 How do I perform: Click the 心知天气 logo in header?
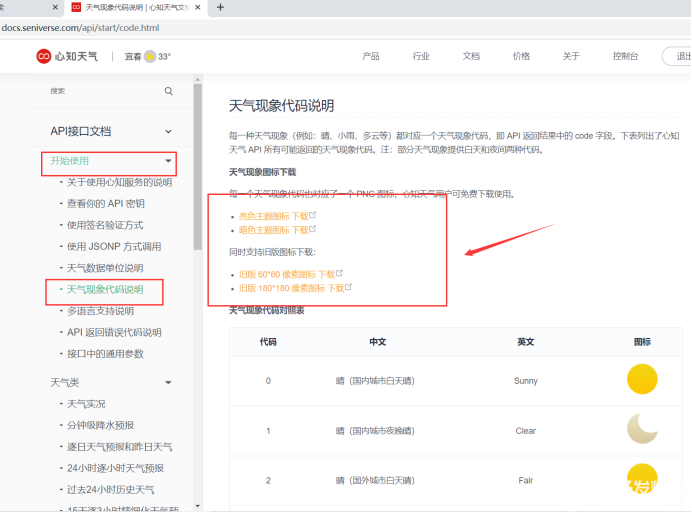(x=67, y=56)
